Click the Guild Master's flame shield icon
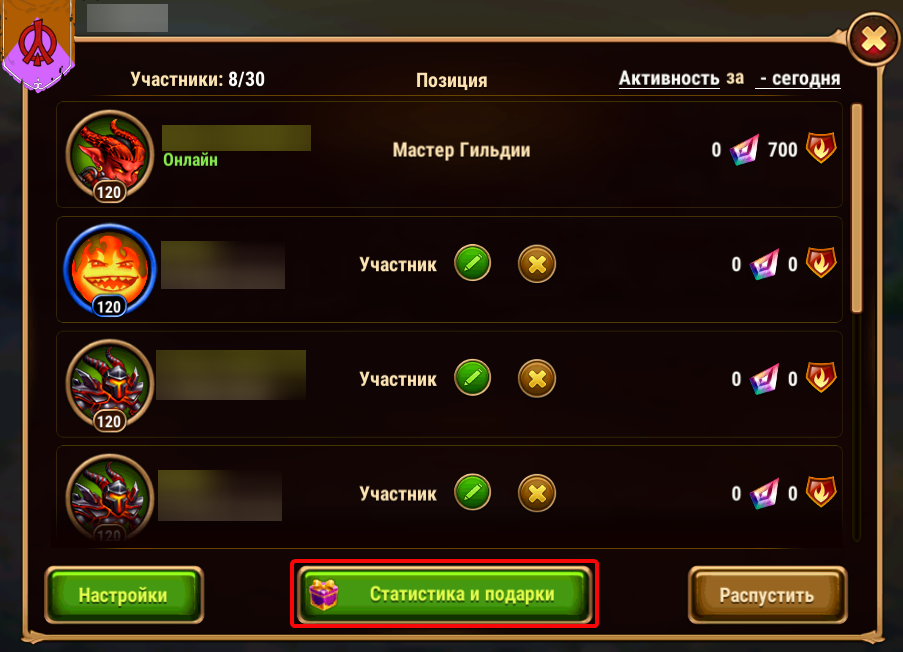This screenshot has height=652, width=903. (x=821, y=148)
